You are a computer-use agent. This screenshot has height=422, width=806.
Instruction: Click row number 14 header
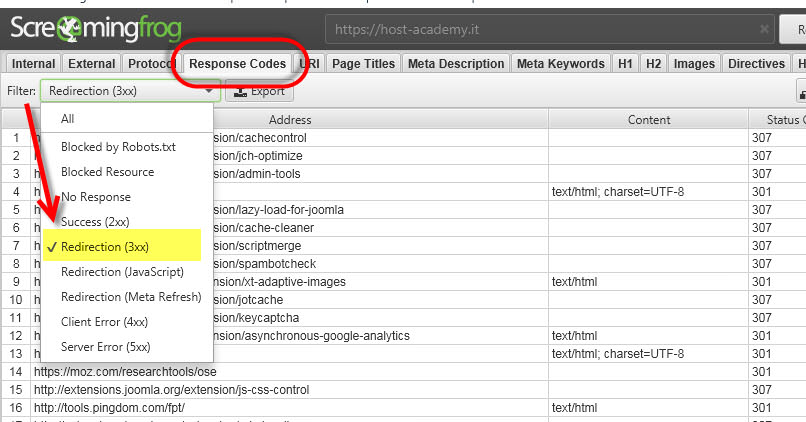tap(16, 372)
